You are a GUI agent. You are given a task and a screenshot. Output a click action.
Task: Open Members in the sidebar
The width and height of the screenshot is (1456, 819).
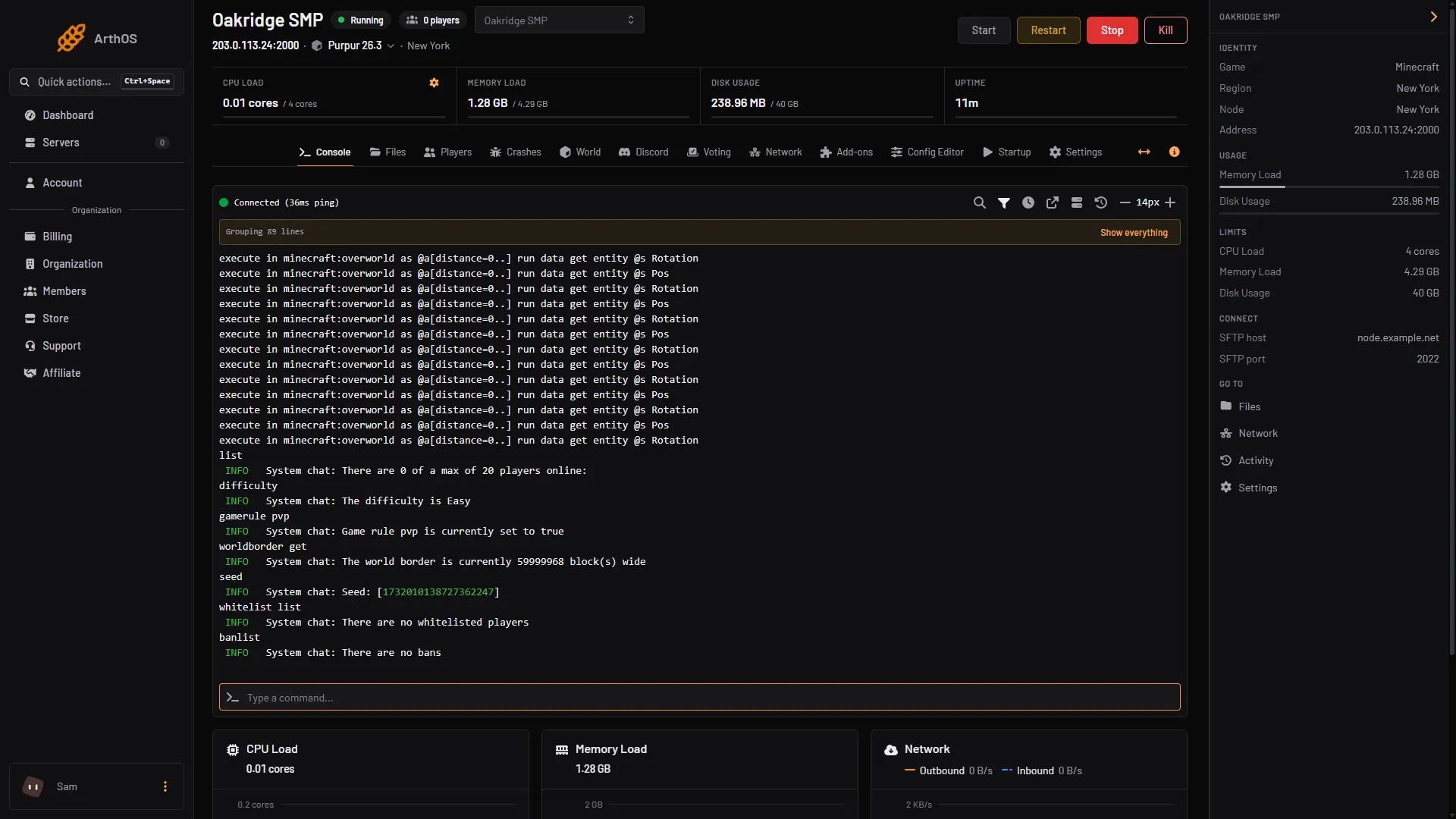(x=96, y=291)
